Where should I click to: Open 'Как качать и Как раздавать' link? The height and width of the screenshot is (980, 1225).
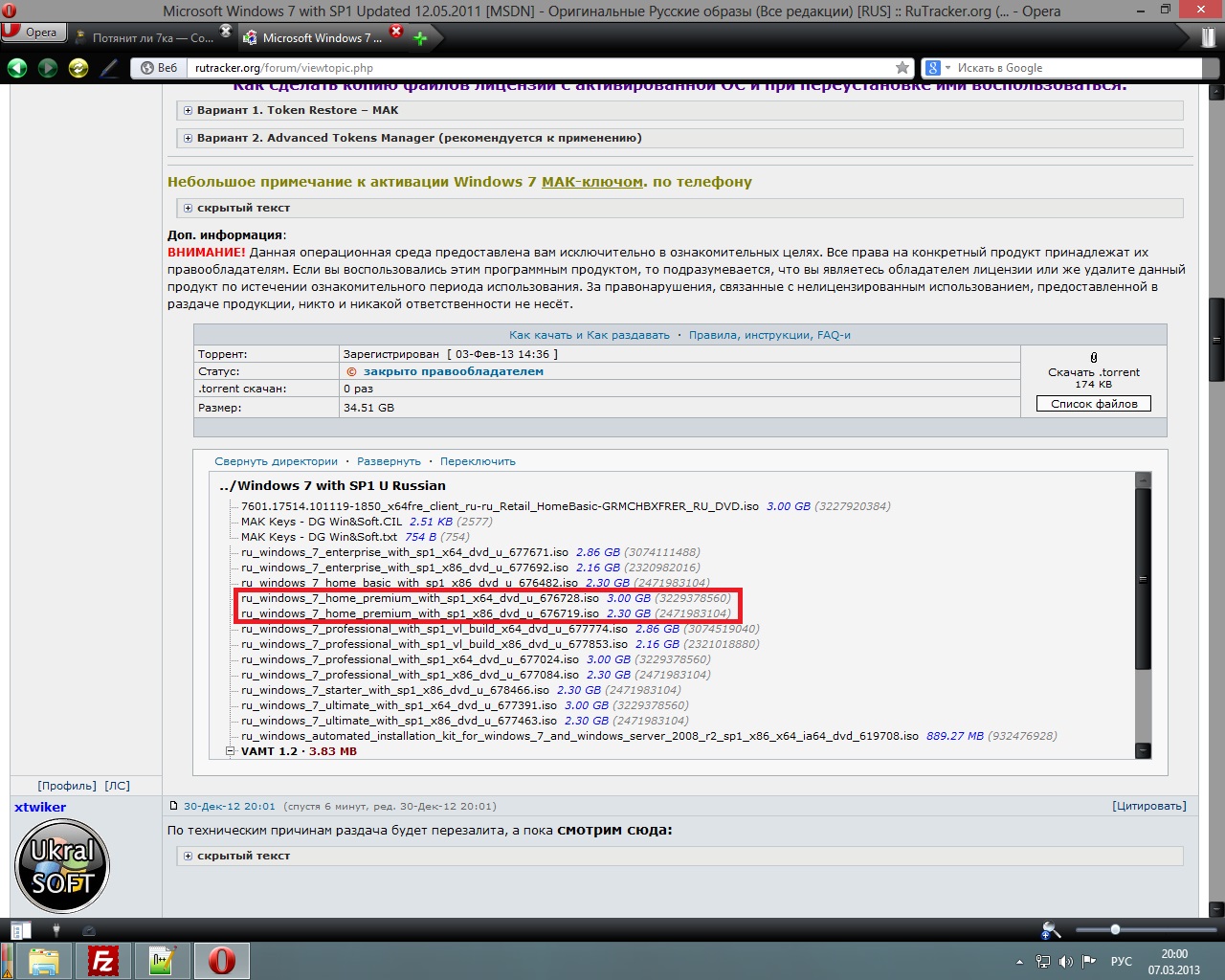click(590, 335)
